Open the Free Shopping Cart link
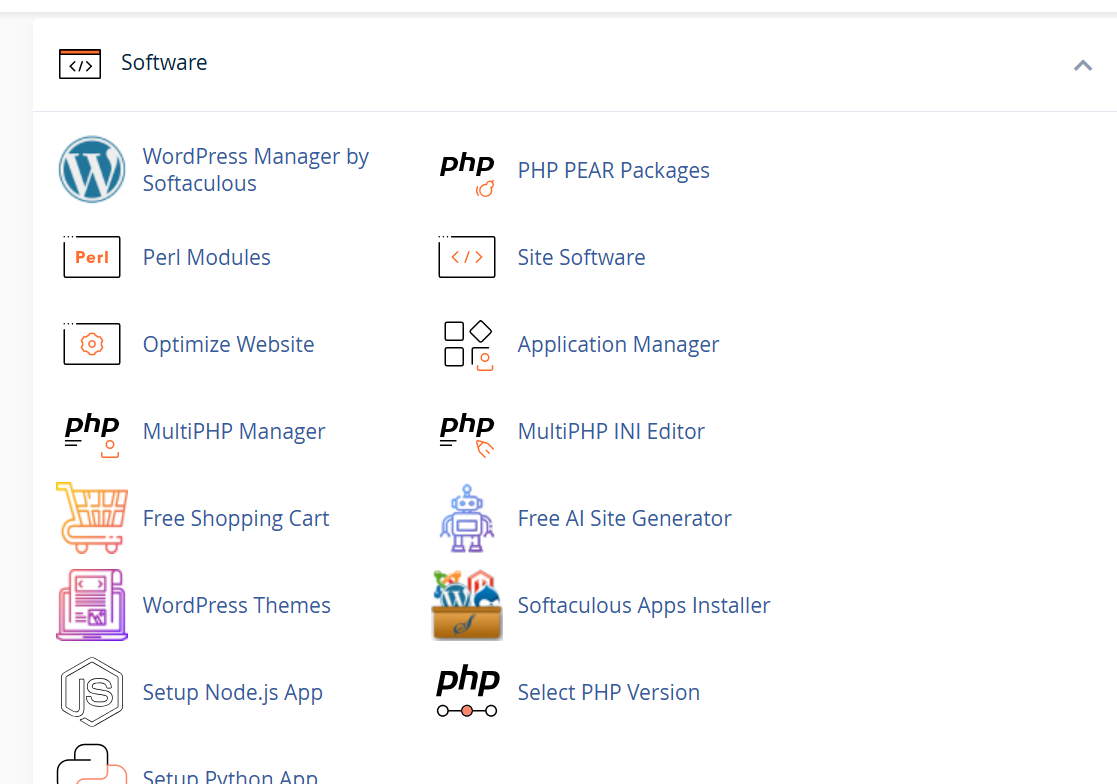This screenshot has width=1117, height=784. click(x=236, y=518)
